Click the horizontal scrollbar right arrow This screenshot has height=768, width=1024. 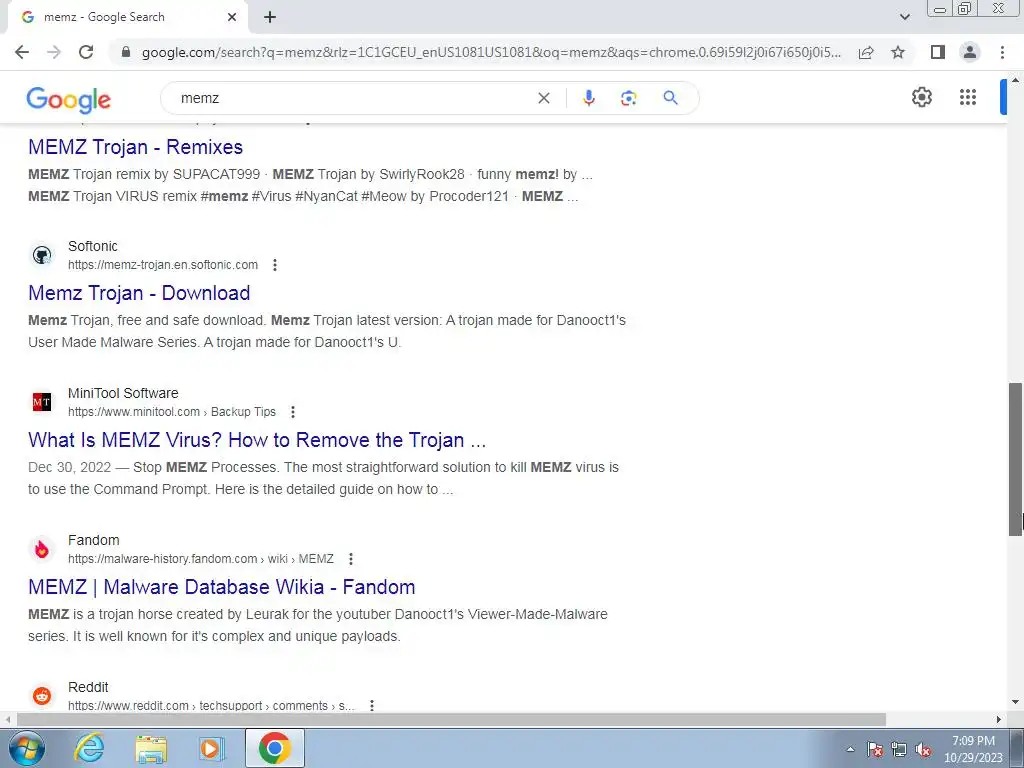click(999, 719)
